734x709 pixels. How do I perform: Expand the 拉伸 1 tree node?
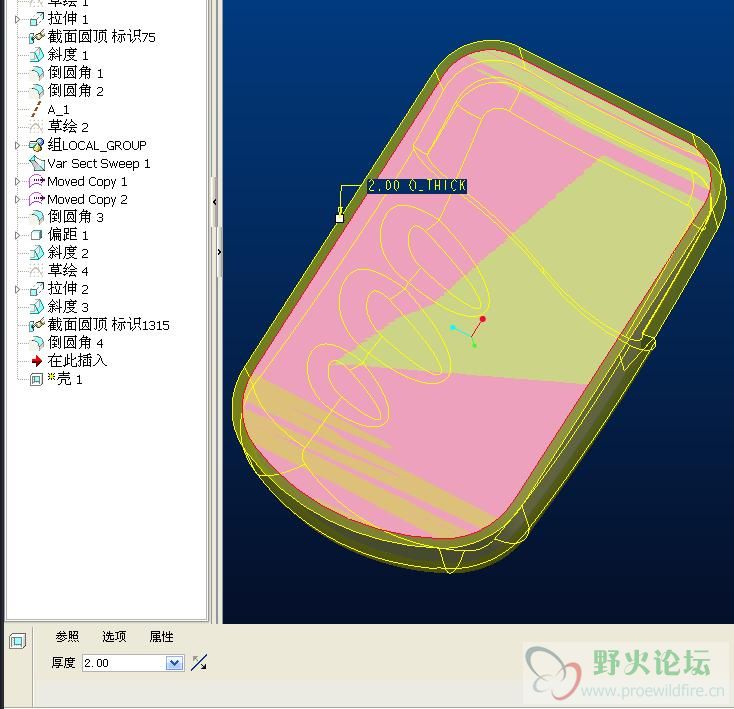click(x=17, y=20)
